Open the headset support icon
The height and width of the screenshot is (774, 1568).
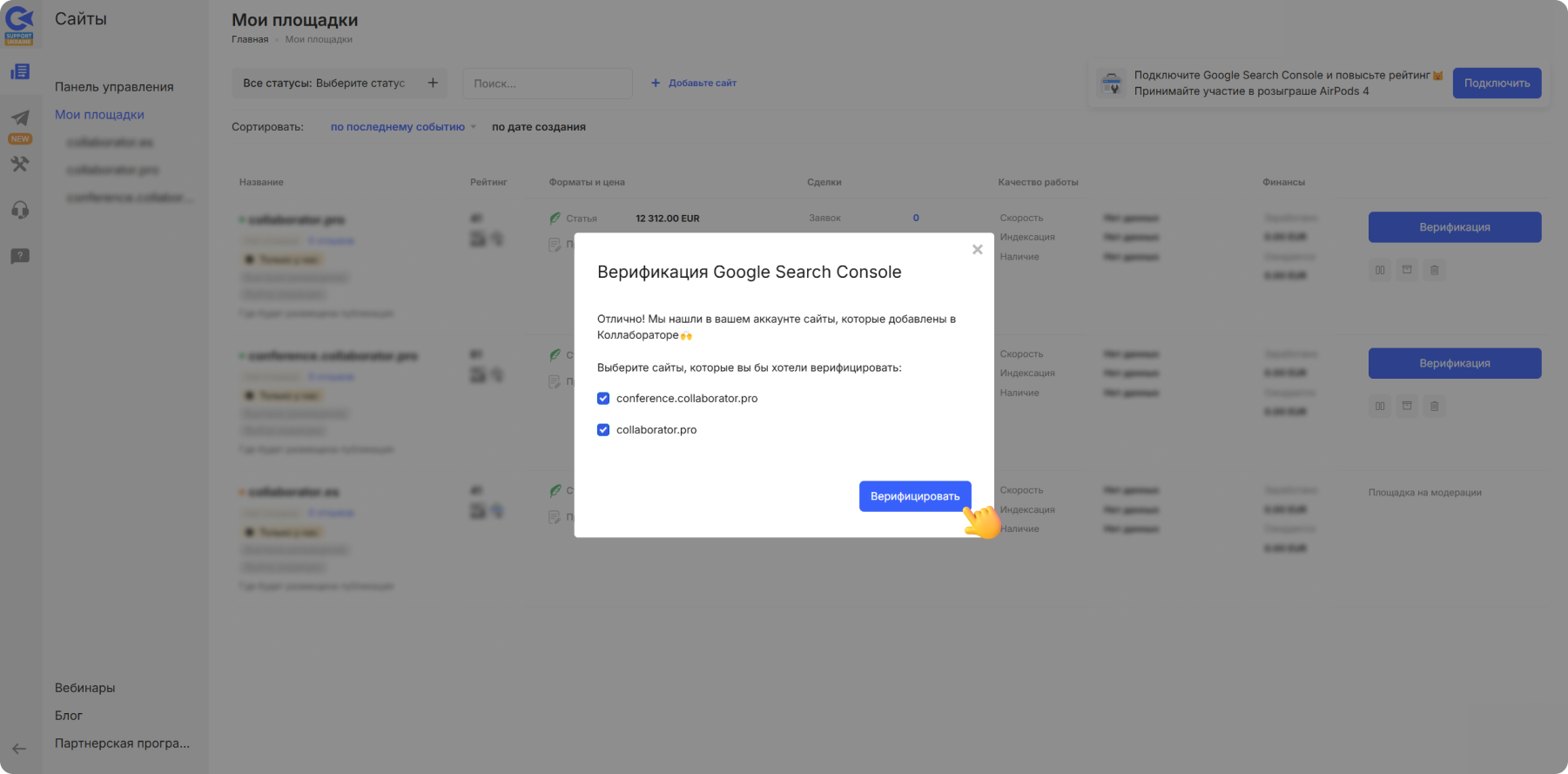[x=20, y=210]
